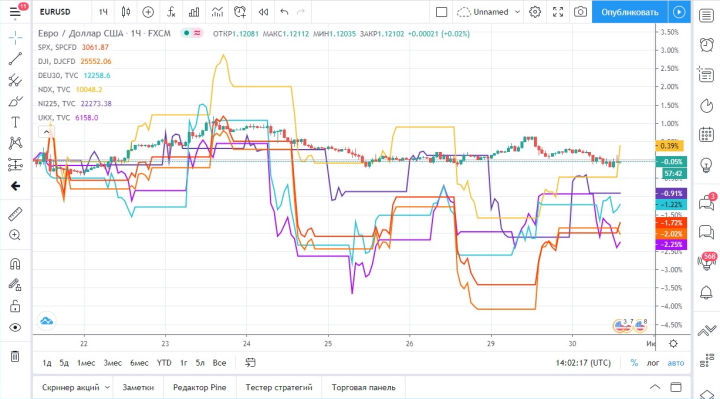Image resolution: width=720 pixels, height=399 pixels.
Task: Open candlestick chart style menu
Action: click(125, 12)
